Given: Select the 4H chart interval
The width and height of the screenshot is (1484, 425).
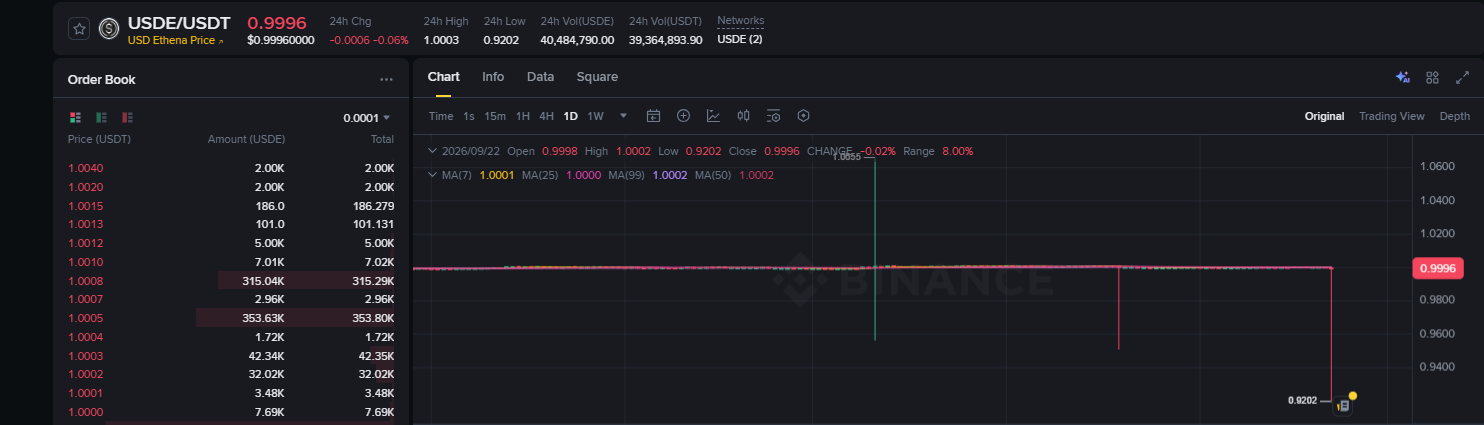Looking at the screenshot, I should click(547, 116).
